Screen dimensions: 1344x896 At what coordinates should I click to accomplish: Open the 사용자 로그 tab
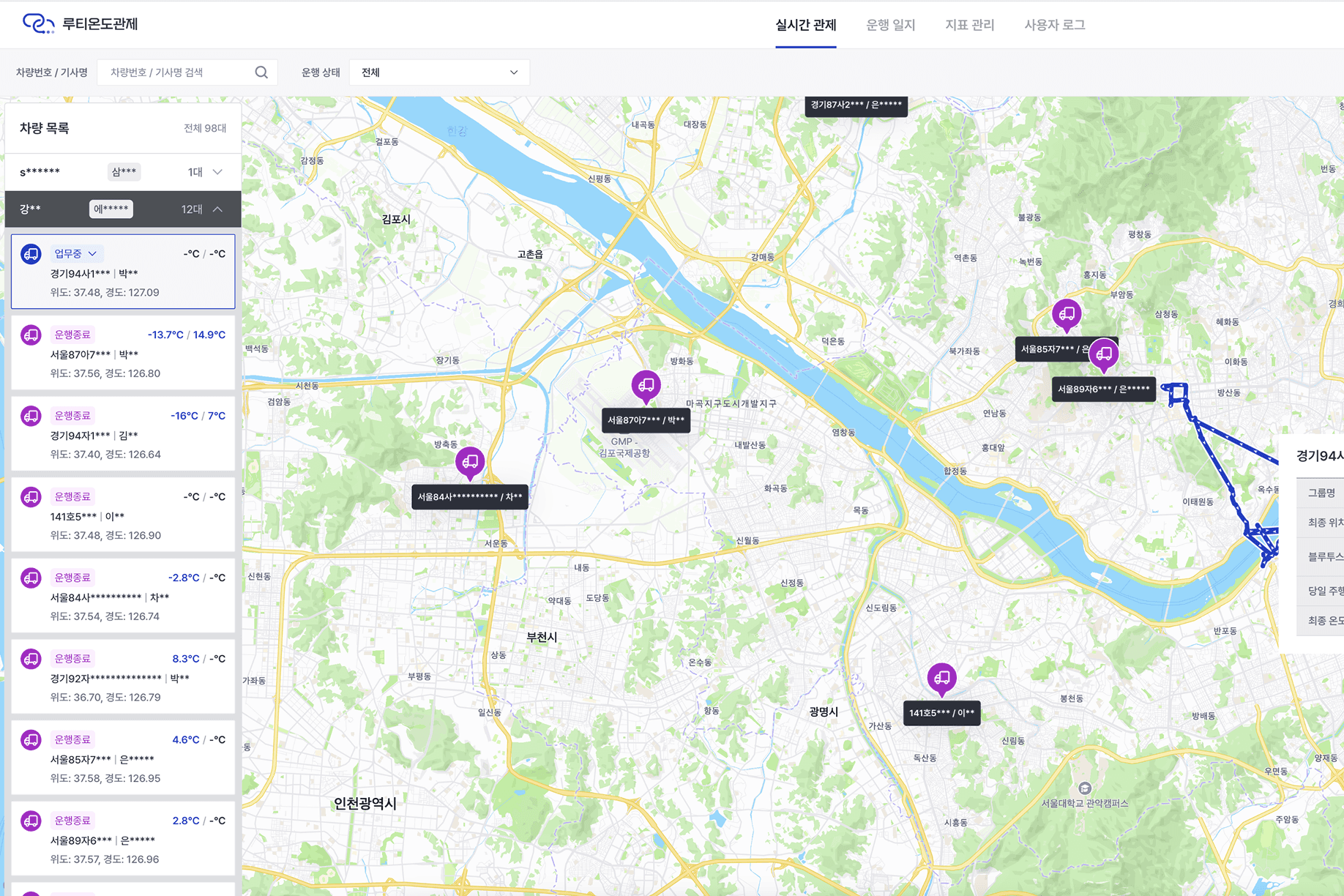(x=1055, y=25)
